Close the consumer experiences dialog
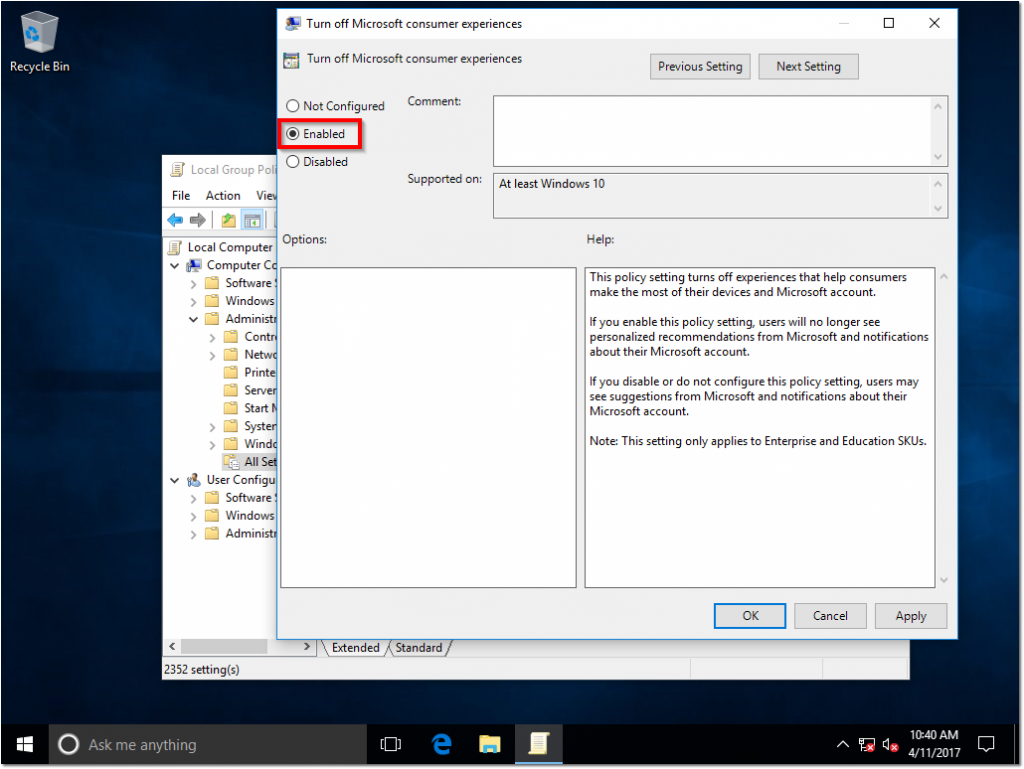The height and width of the screenshot is (769, 1024). tap(935, 24)
